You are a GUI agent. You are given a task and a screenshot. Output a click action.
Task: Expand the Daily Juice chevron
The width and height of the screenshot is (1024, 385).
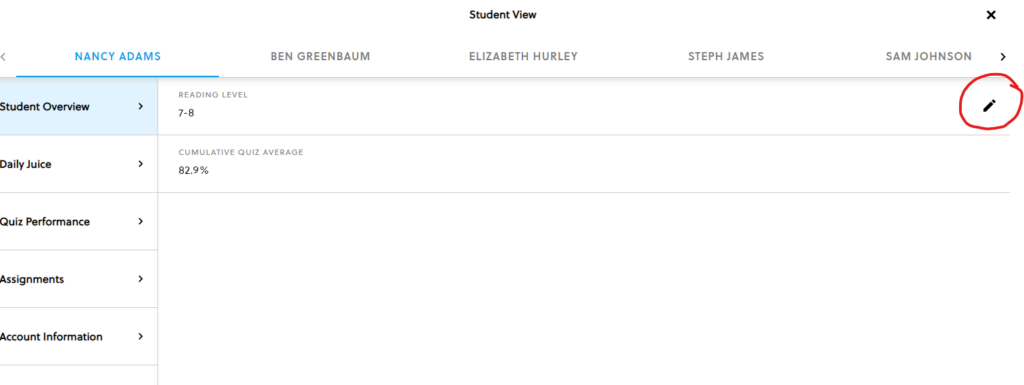point(140,164)
